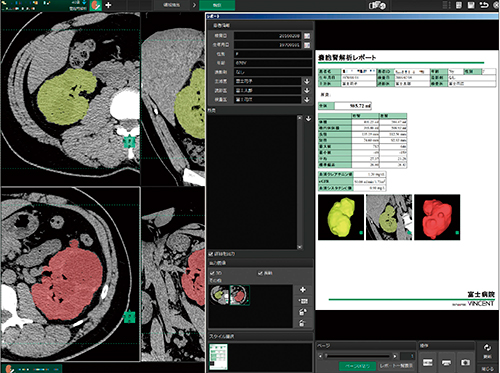Screen dimensions: 500x373
Task: Select the red kidney thumbnail in output images
Action: (x=240, y=295)
